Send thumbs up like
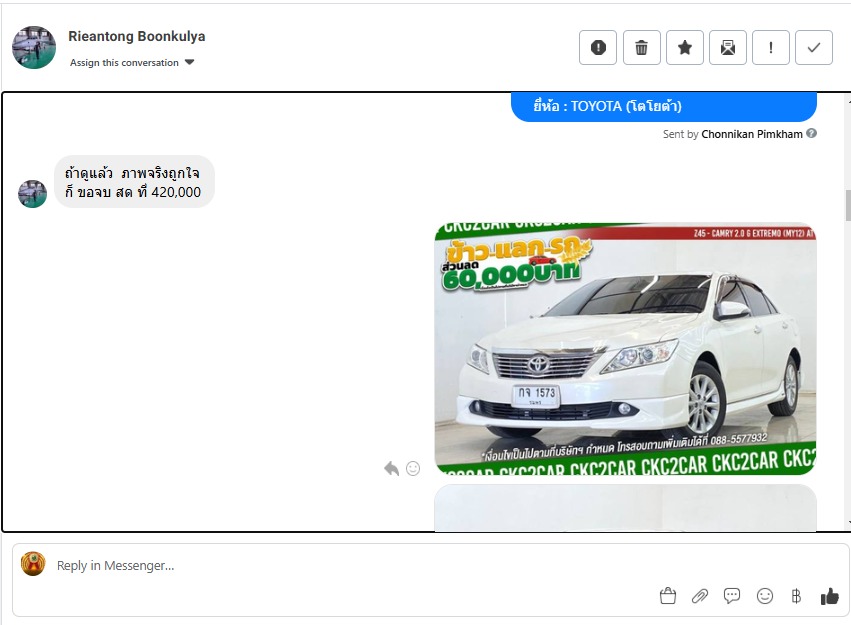The width and height of the screenshot is (851, 625). 829,596
